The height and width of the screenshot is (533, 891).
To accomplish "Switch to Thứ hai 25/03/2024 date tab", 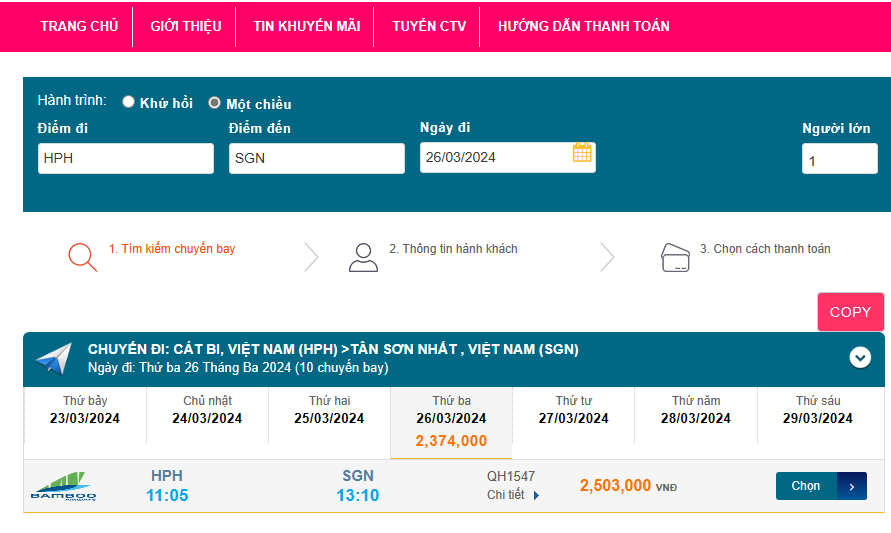I will pyautogui.click(x=329, y=410).
